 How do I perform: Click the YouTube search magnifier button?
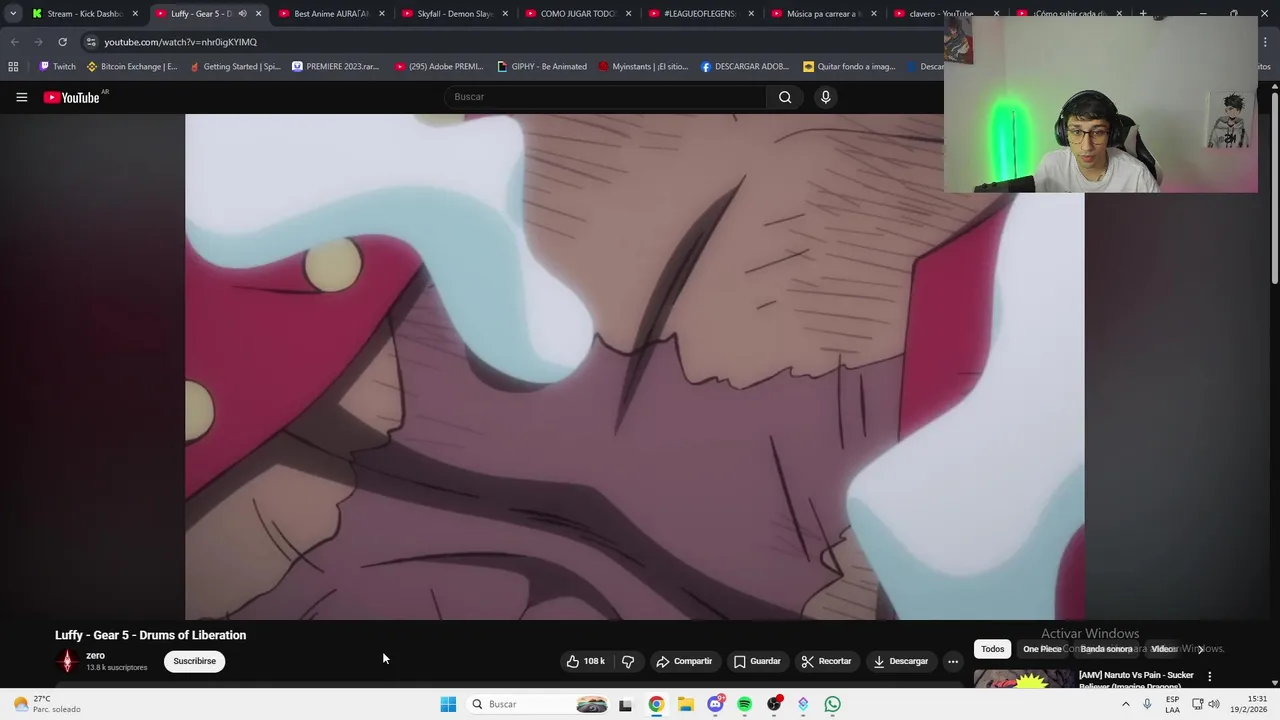click(785, 97)
